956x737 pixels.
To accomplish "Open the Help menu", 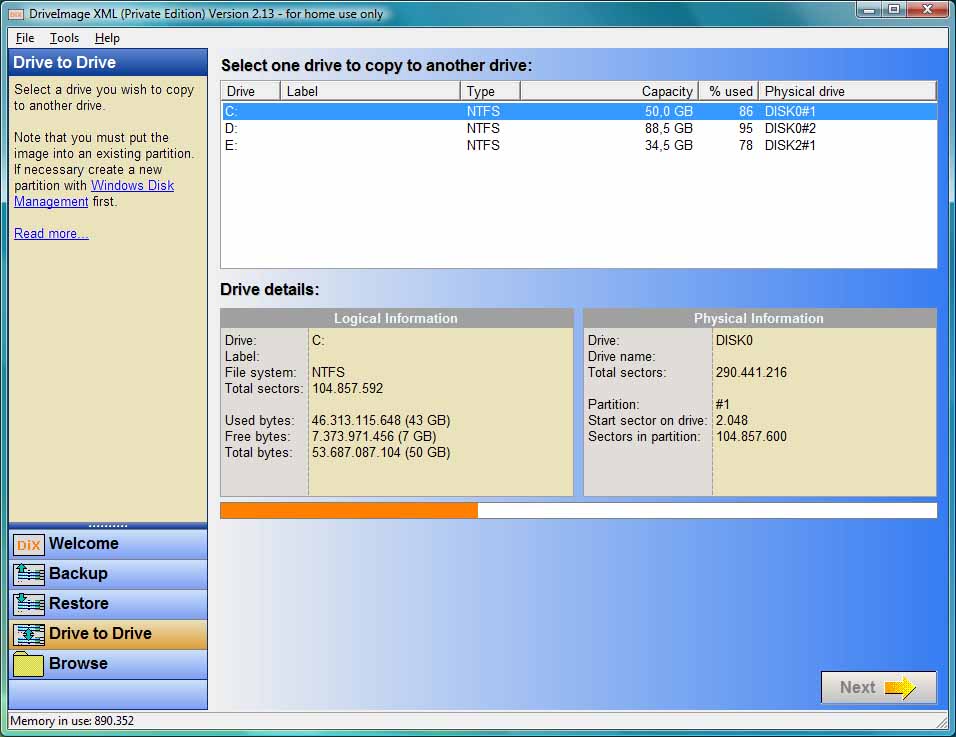I will click(107, 38).
